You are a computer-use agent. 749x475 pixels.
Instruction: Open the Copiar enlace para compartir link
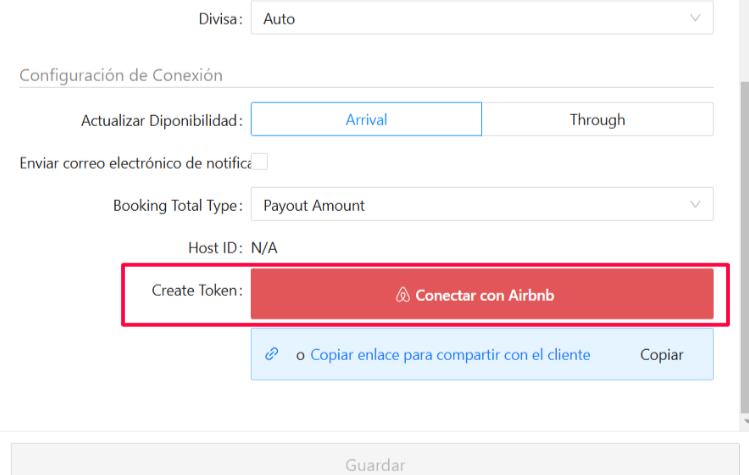pyautogui.click(x=450, y=355)
